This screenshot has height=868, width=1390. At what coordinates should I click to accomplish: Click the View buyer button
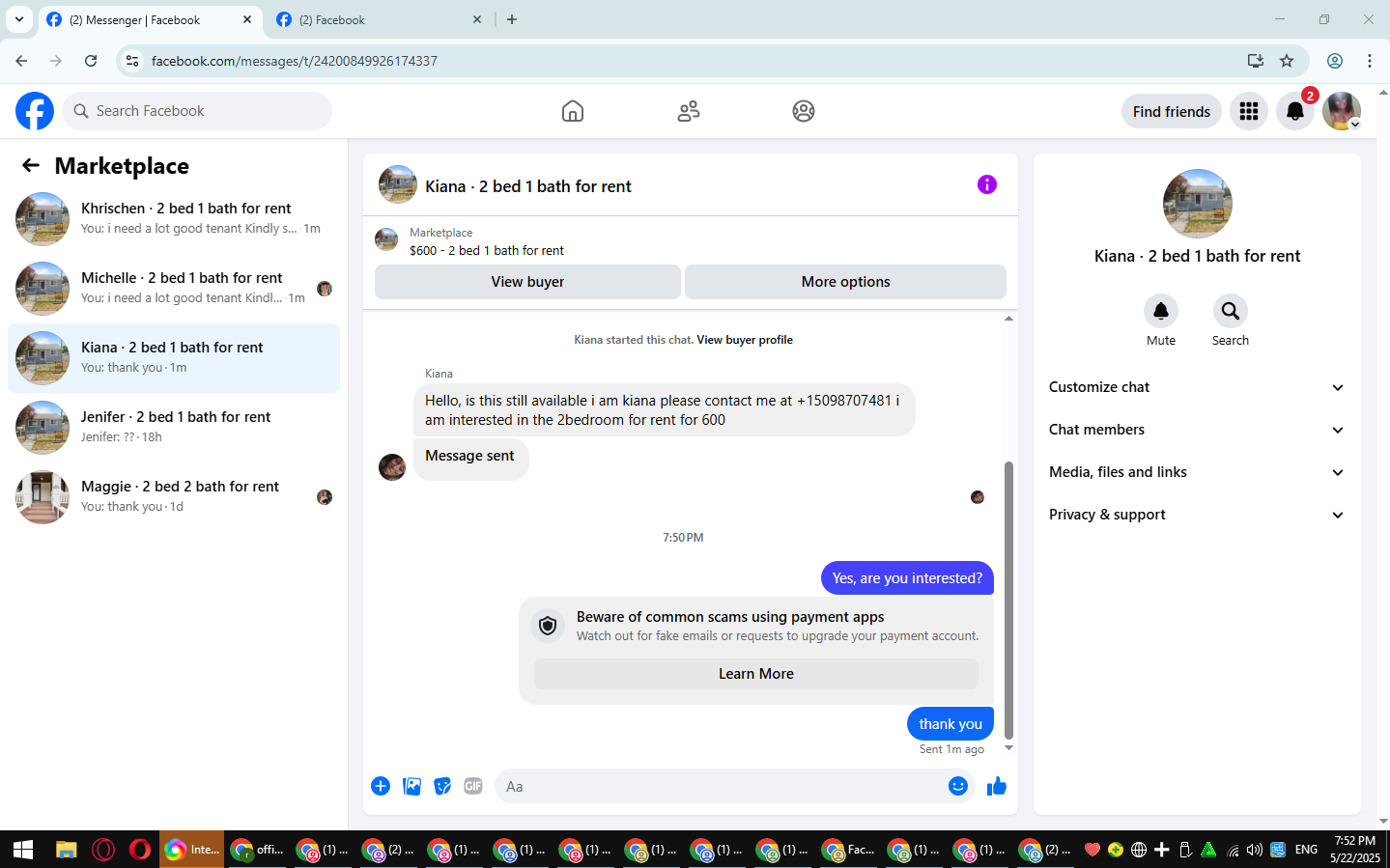tap(527, 282)
